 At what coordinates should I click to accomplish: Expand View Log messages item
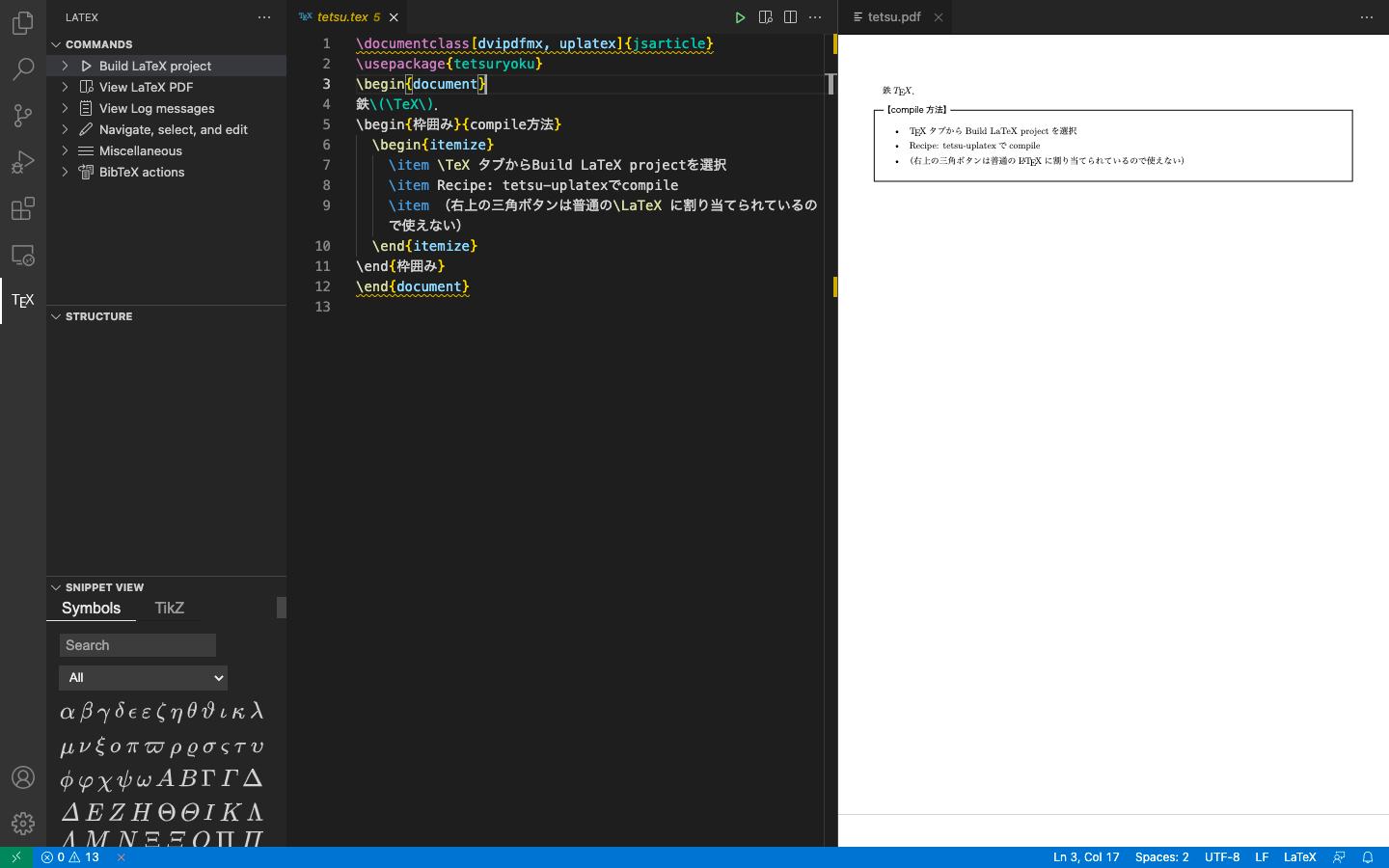pyautogui.click(x=65, y=108)
